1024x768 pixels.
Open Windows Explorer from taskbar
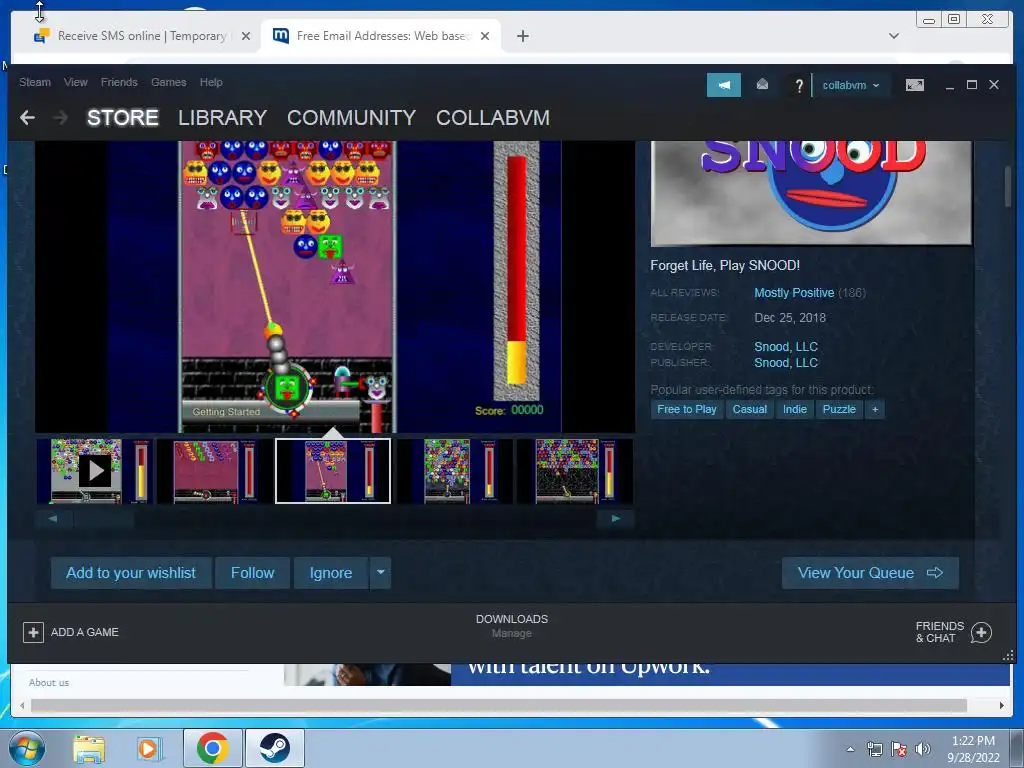coord(89,749)
